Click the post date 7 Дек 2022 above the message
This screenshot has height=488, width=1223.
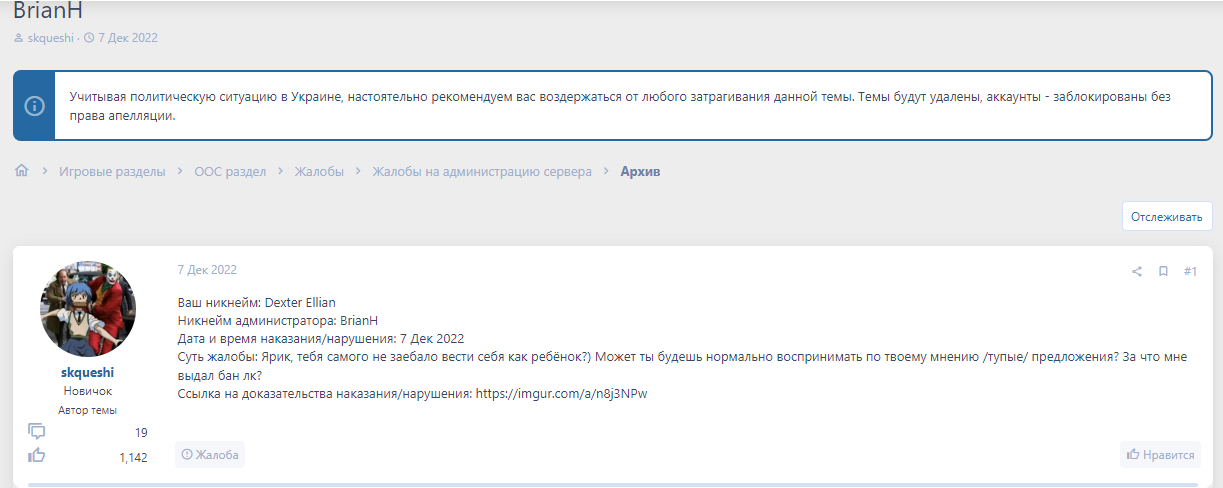[x=207, y=270]
